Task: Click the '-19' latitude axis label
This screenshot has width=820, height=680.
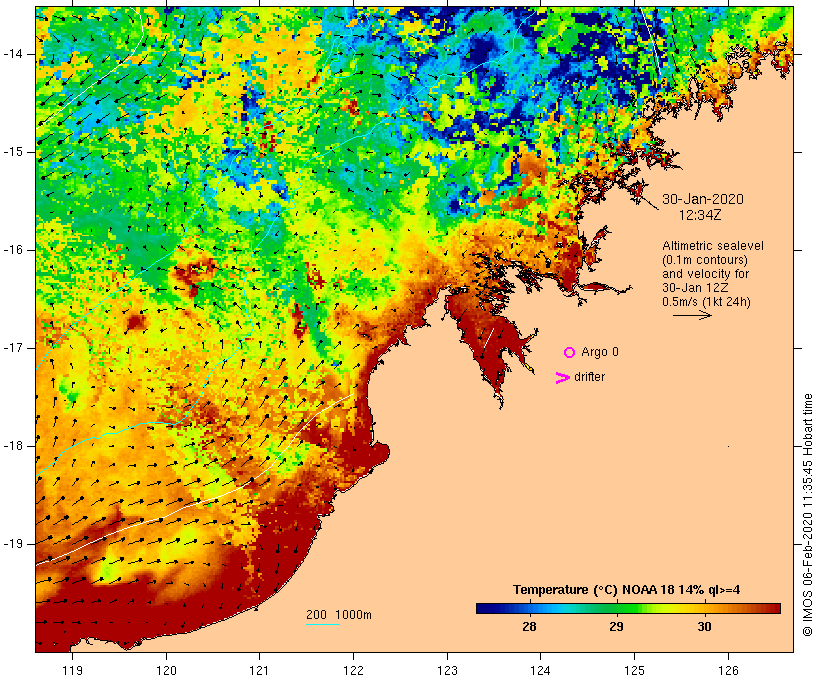Action: [13, 544]
